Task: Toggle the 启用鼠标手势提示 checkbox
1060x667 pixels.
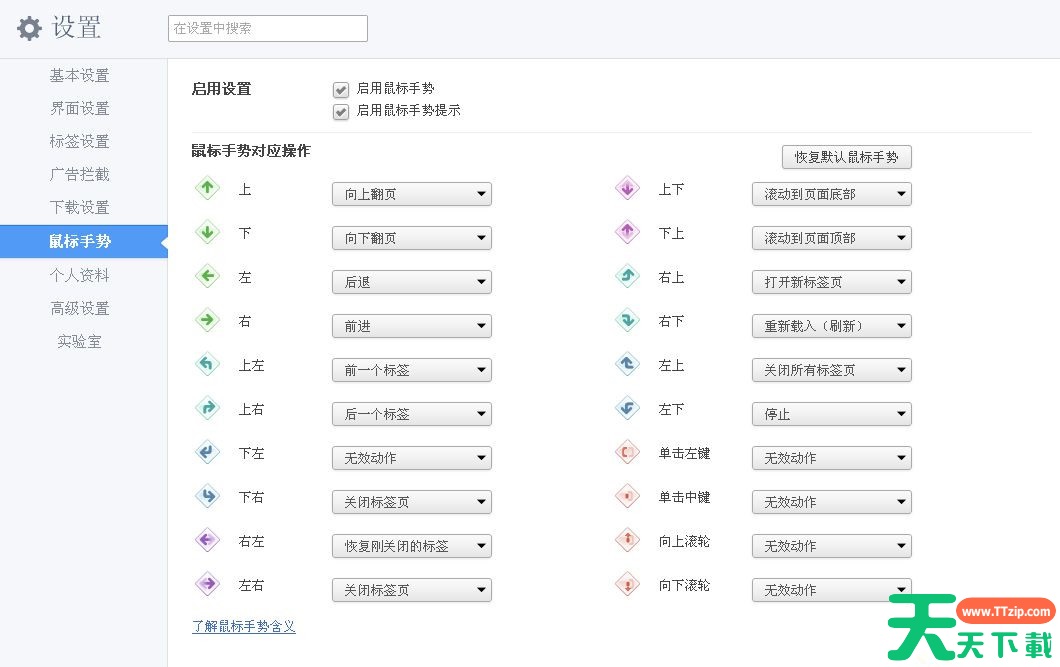Action: click(341, 112)
